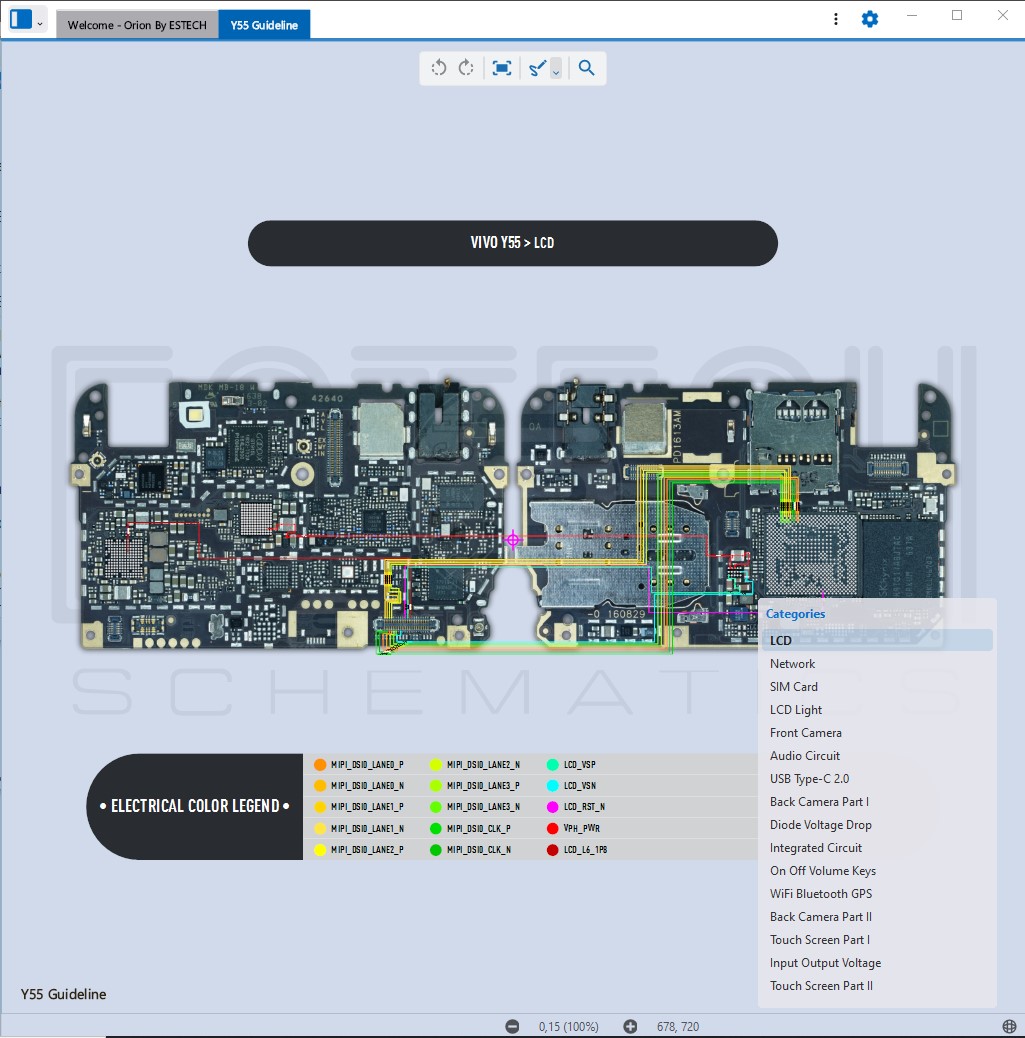Open the search magnifier tool
The height and width of the screenshot is (1038, 1025).
pyautogui.click(x=586, y=68)
